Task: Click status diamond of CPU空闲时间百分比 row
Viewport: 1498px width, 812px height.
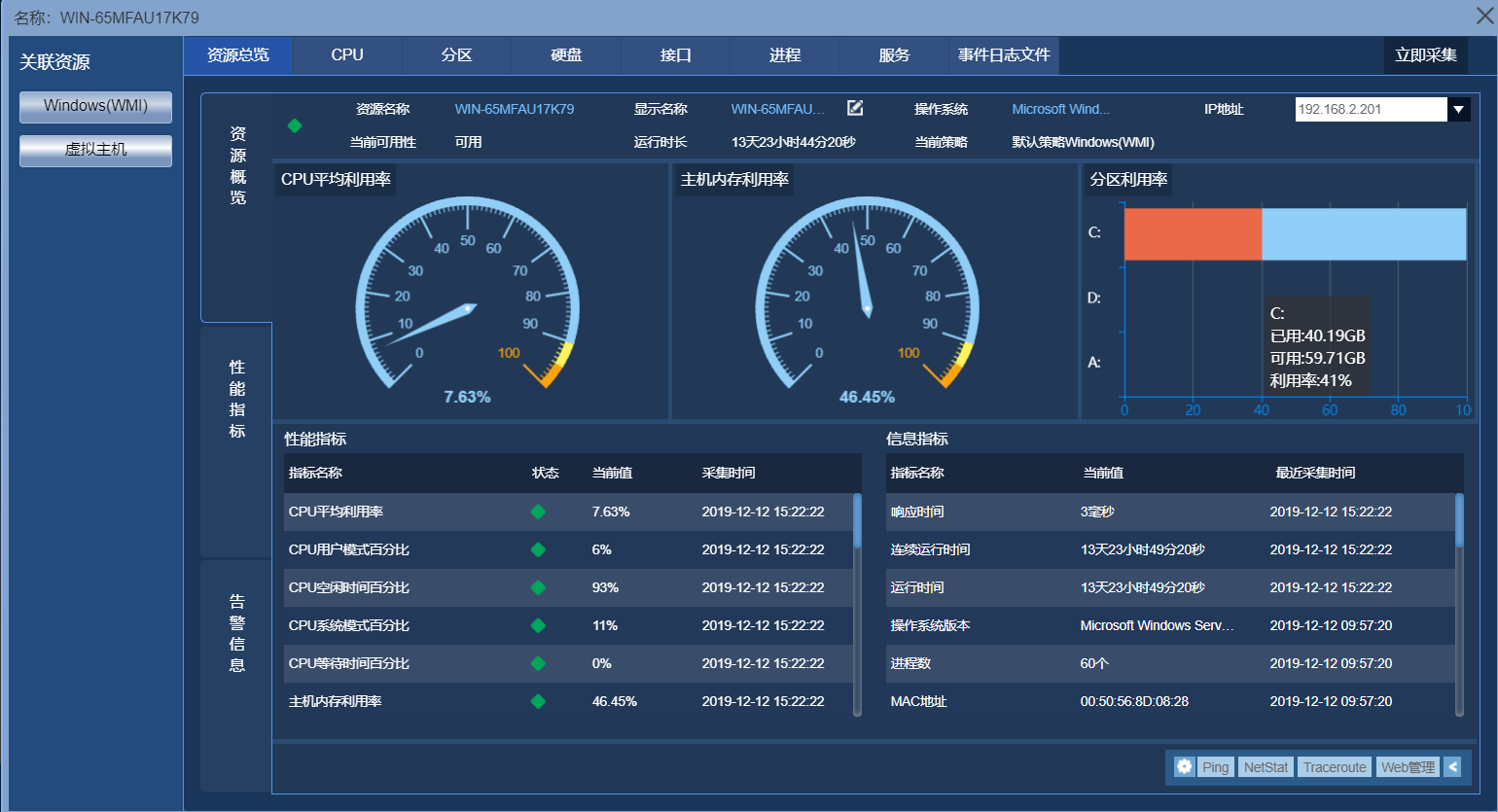Action: point(538,587)
